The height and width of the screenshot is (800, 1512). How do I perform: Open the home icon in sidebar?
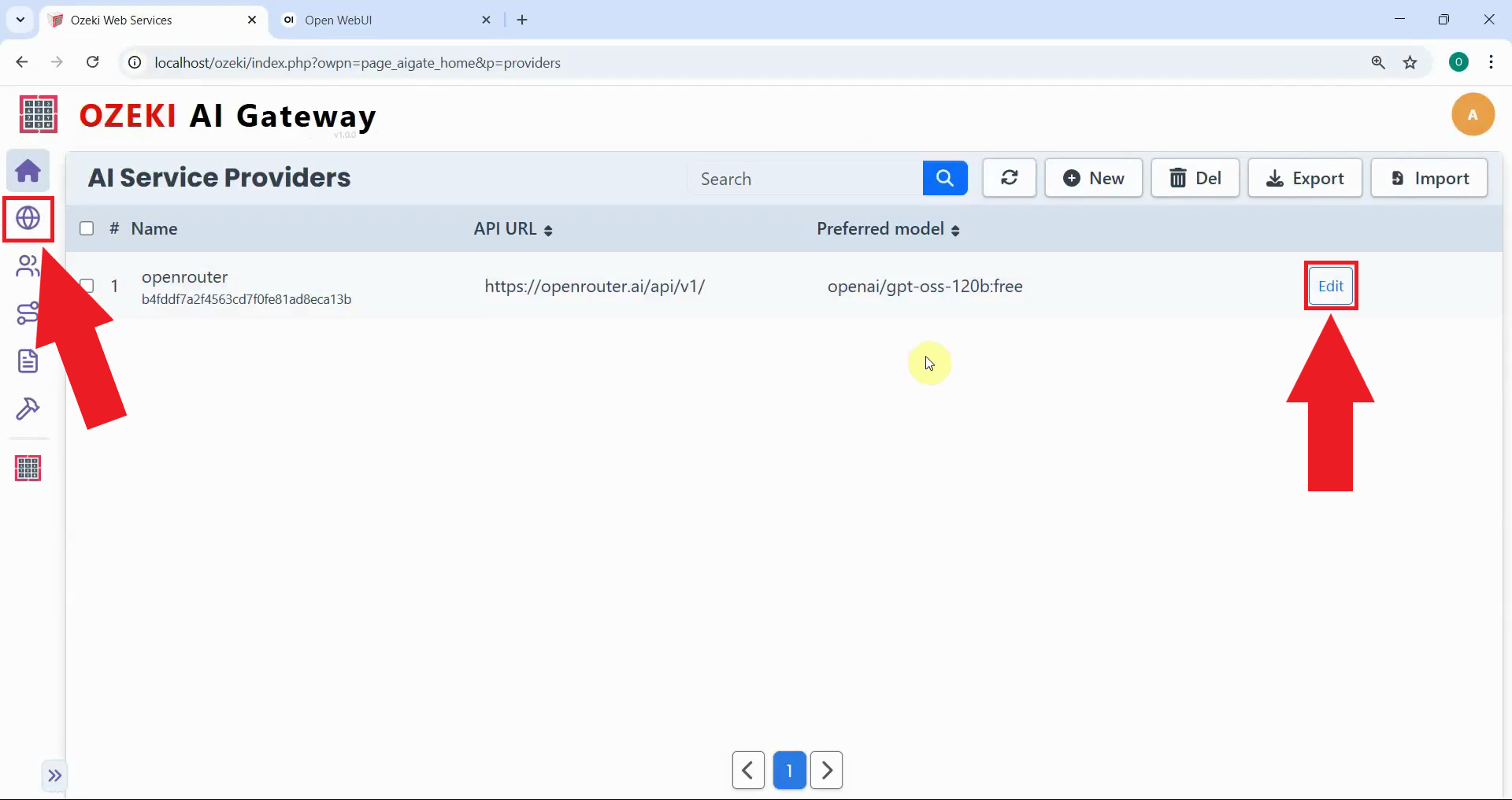[x=28, y=171]
